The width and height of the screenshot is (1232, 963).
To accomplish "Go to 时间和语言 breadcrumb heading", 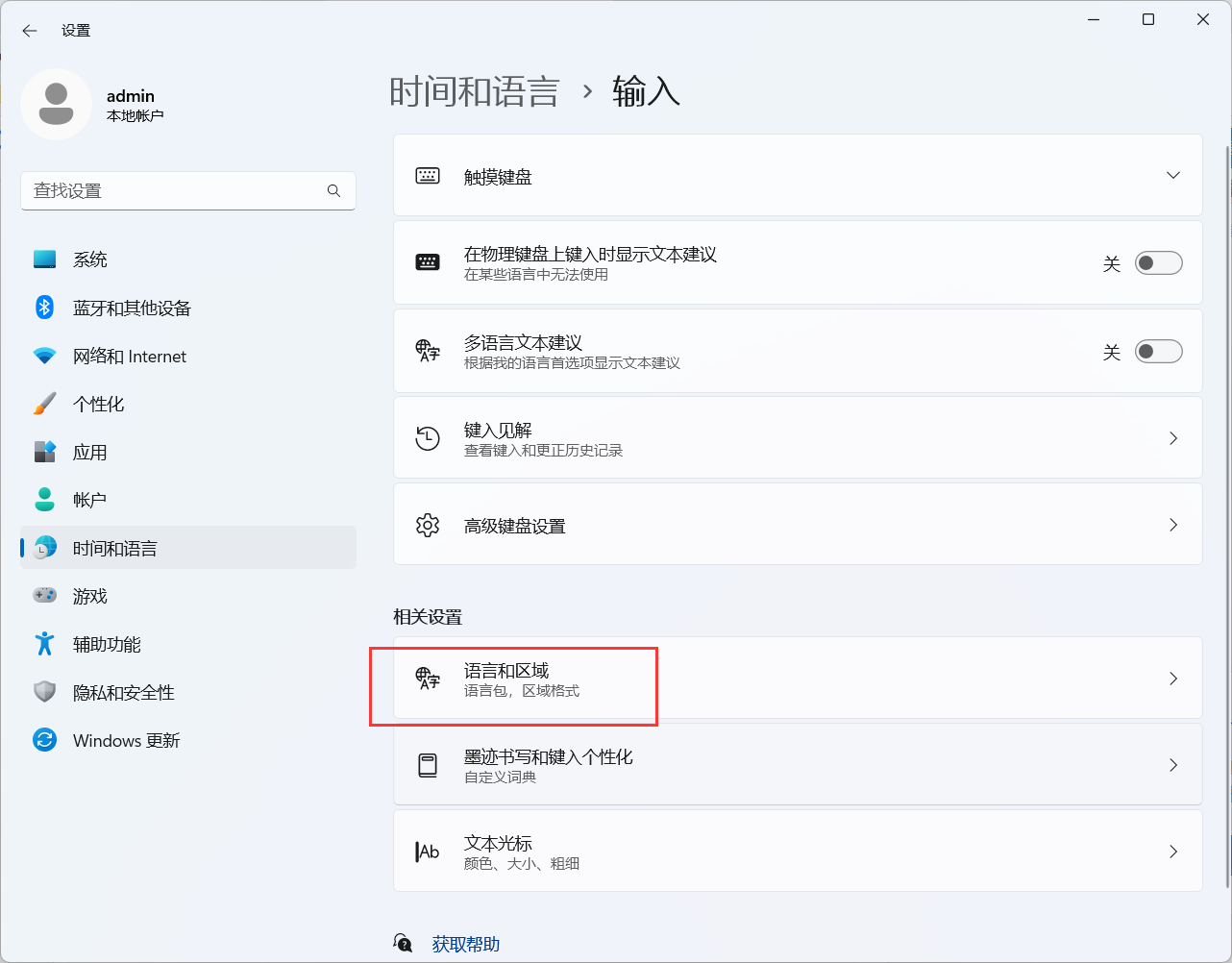I will pos(475,92).
